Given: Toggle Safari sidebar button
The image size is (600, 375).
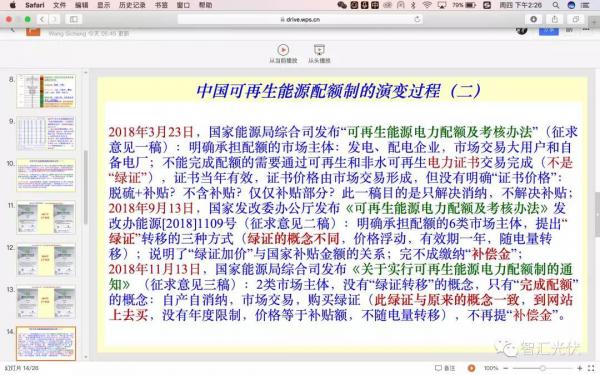Looking at the screenshot, I should (73, 19).
